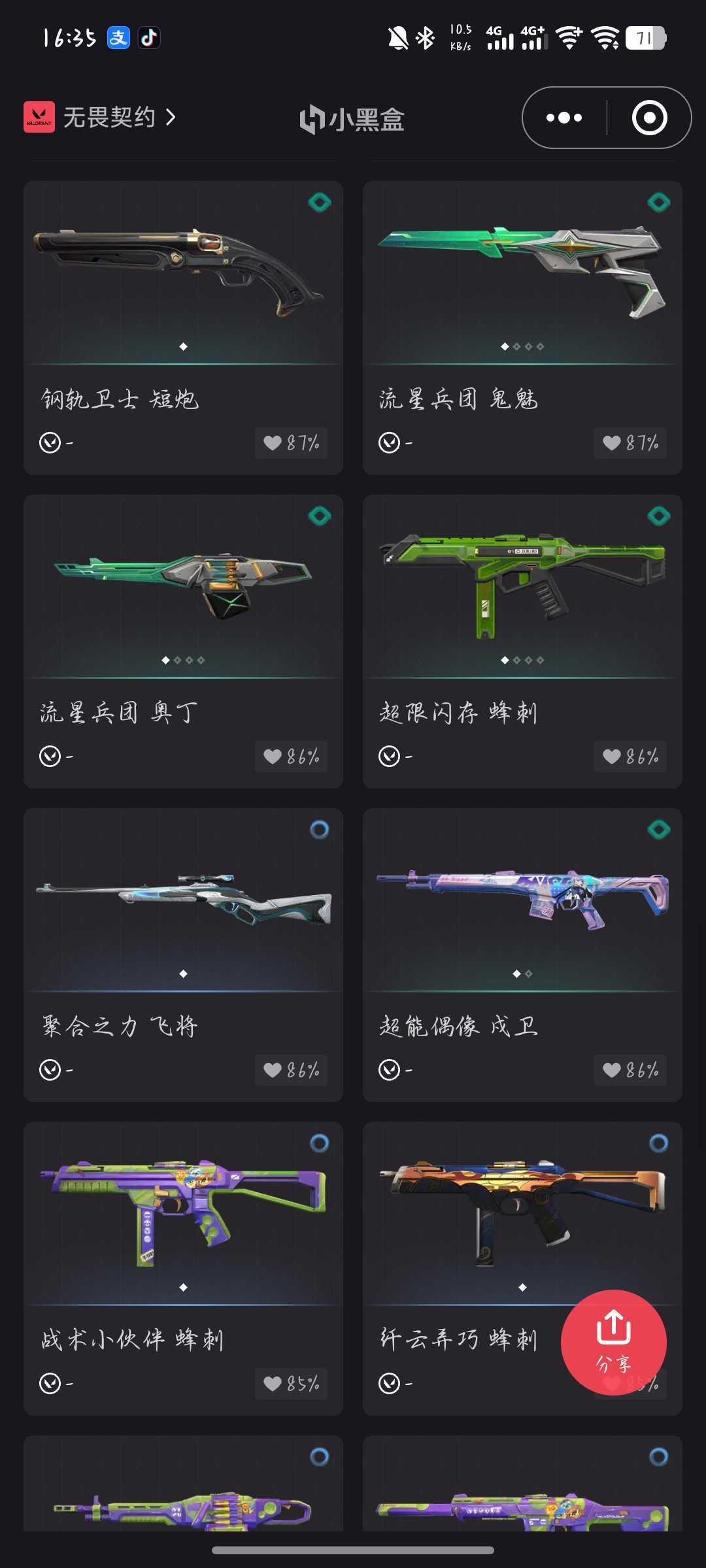Select second variant dot on 超能偶像 戍卫
The height and width of the screenshot is (1568, 706).
pos(528,974)
